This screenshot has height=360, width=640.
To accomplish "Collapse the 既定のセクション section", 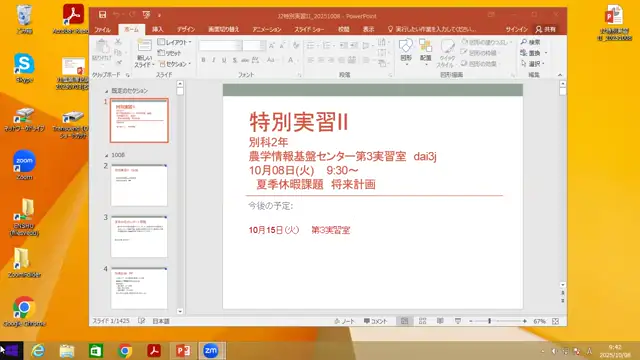I will (107, 91).
